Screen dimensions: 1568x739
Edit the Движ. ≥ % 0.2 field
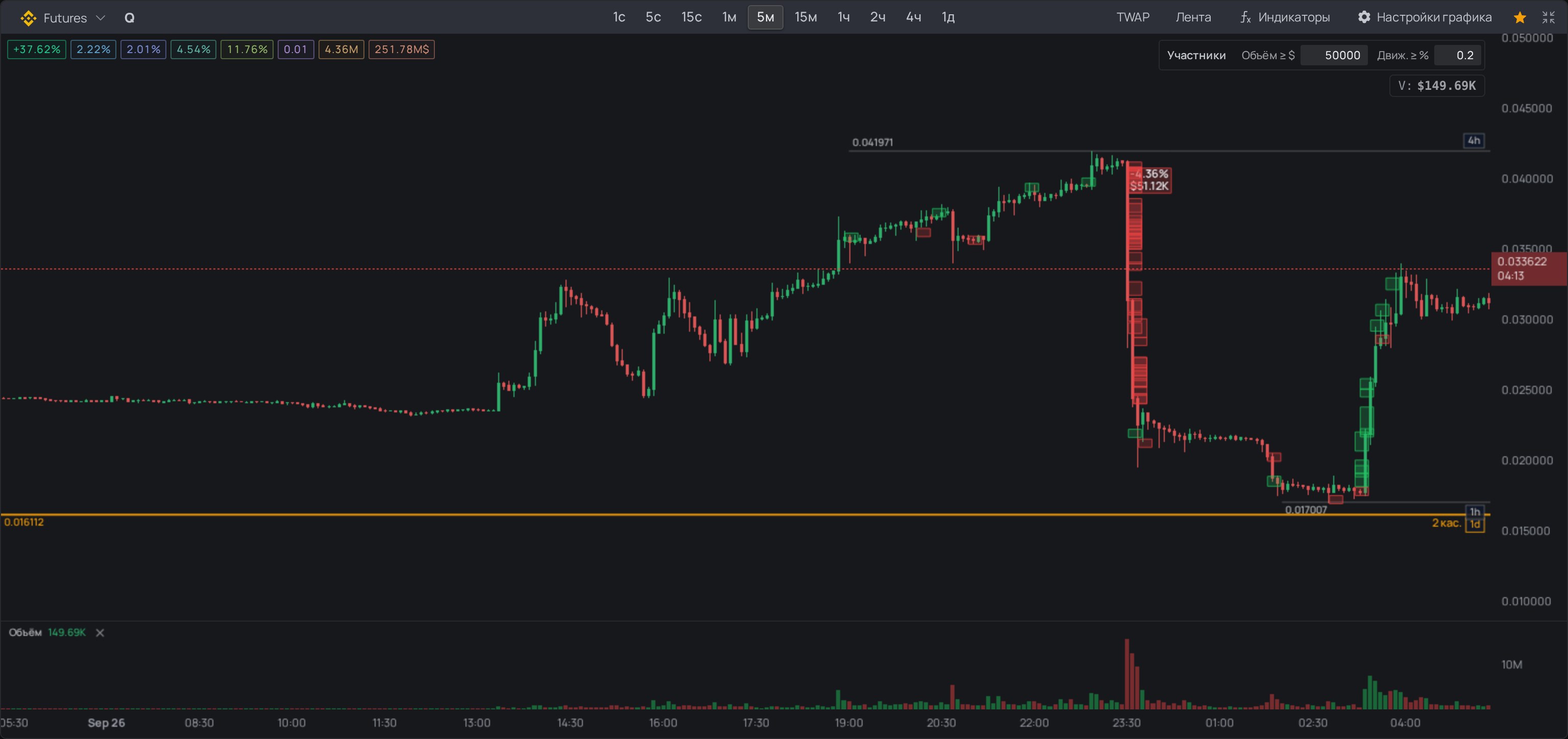coord(1457,56)
